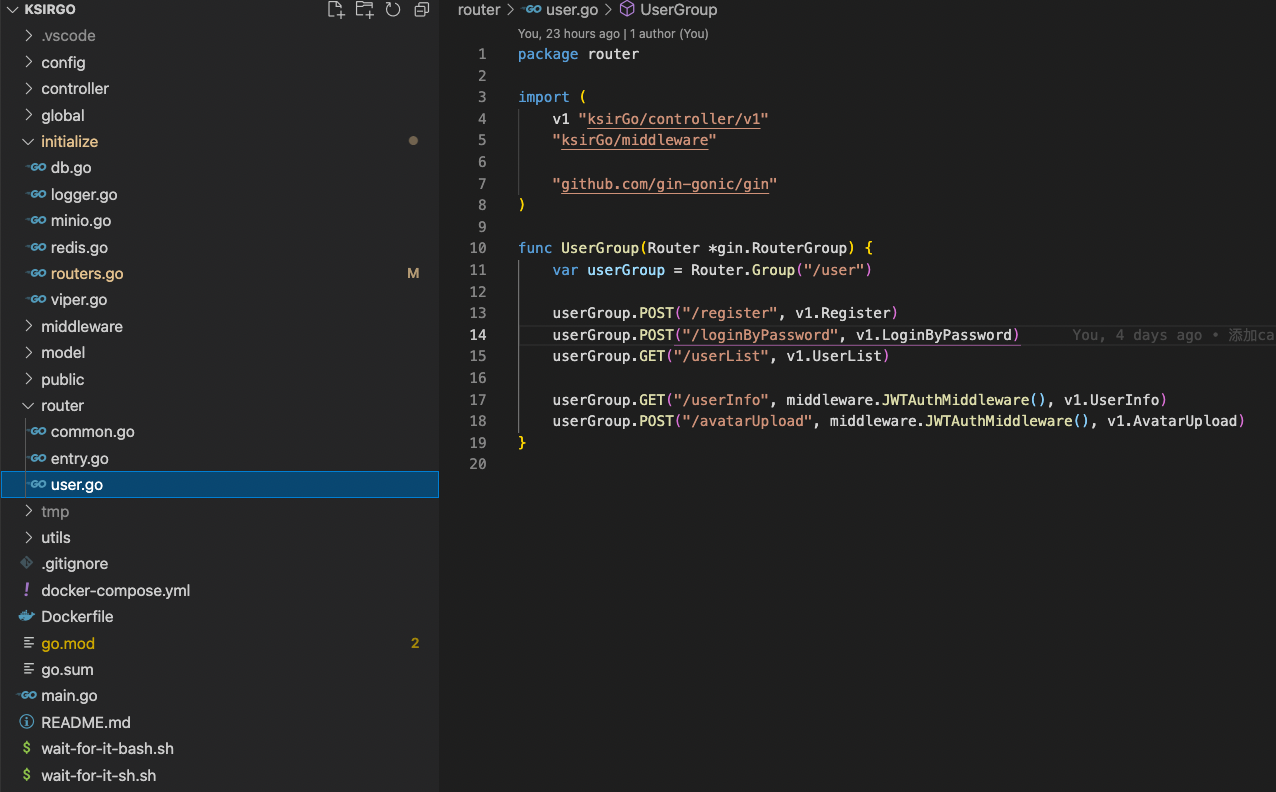
Task: Expand the config folder
Action: (28, 62)
